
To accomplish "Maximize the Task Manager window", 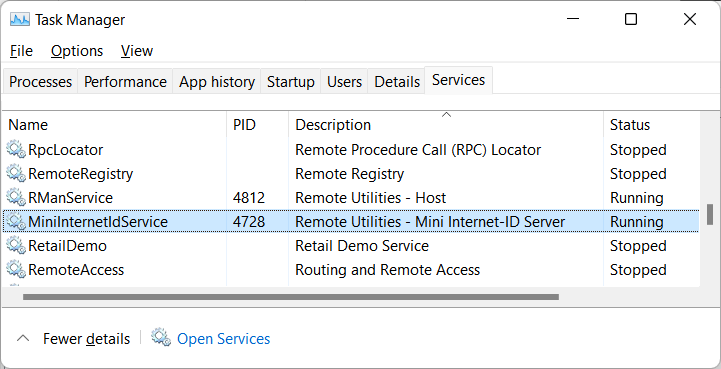I will (x=631, y=19).
